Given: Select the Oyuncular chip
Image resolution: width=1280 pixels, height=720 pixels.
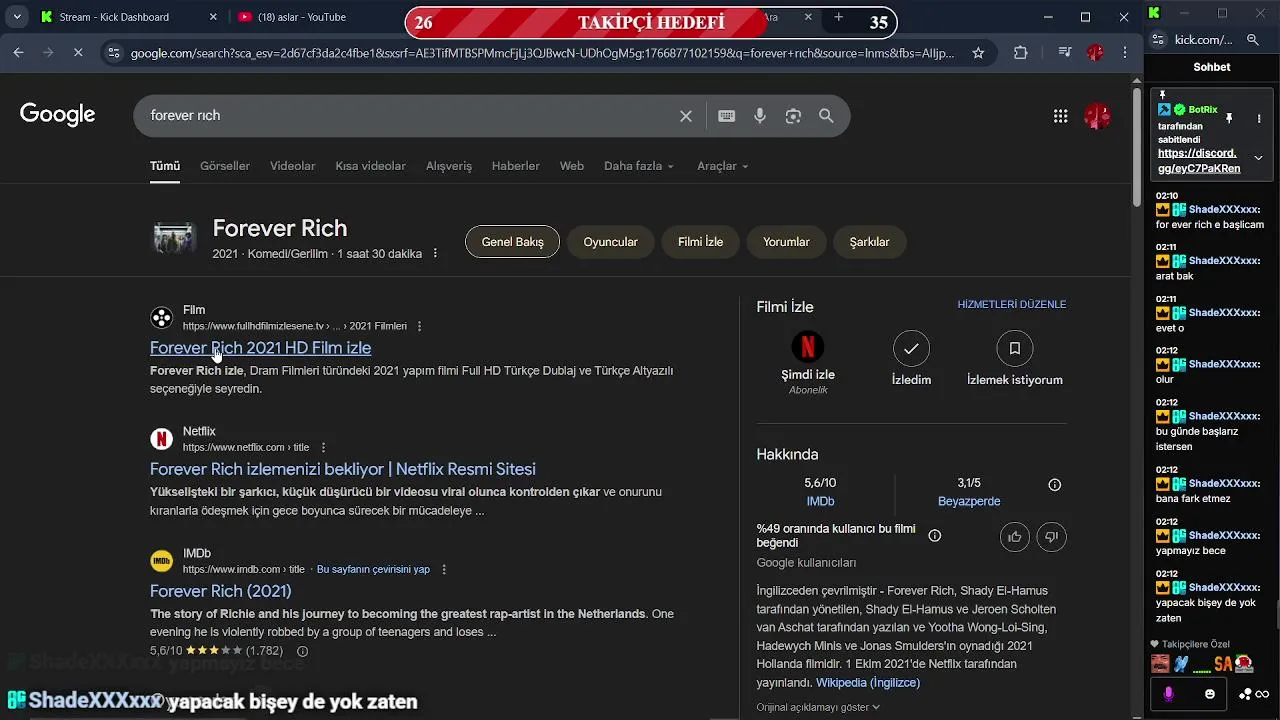Looking at the screenshot, I should 610,242.
